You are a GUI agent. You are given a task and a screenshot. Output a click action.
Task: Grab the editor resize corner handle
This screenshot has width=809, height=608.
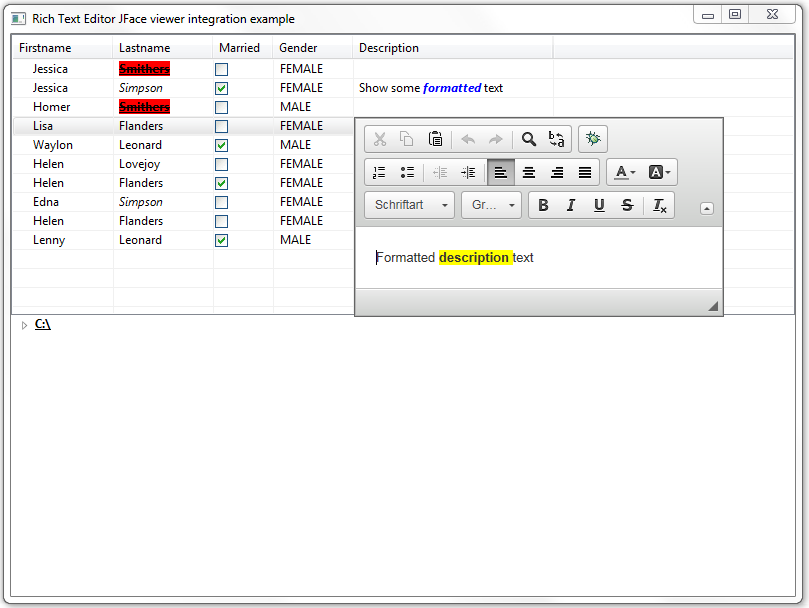point(713,306)
